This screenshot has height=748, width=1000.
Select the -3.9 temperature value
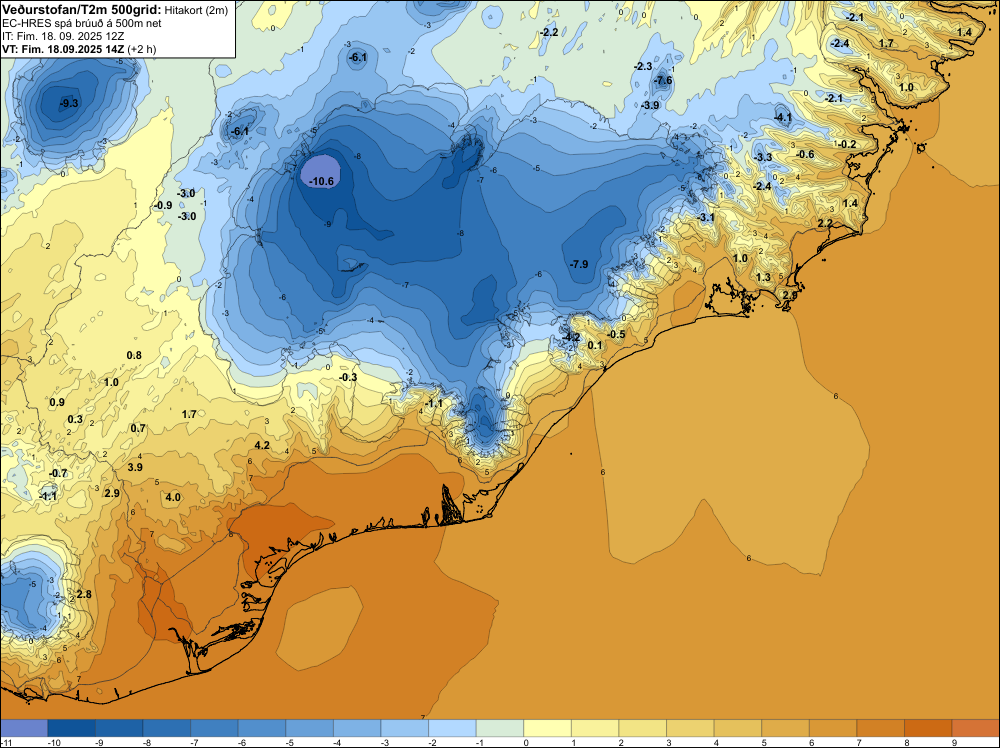coord(651,105)
